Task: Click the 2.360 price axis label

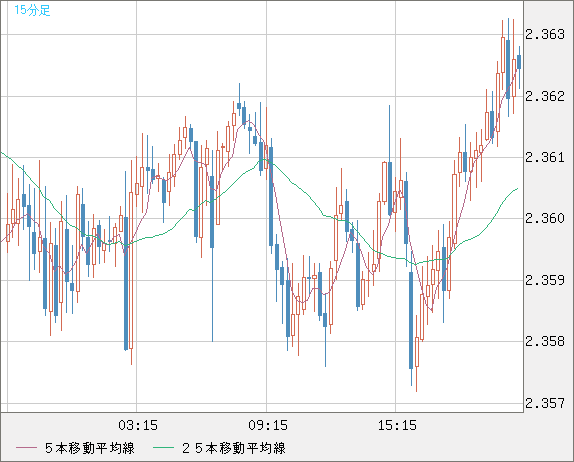Action: (x=545, y=219)
